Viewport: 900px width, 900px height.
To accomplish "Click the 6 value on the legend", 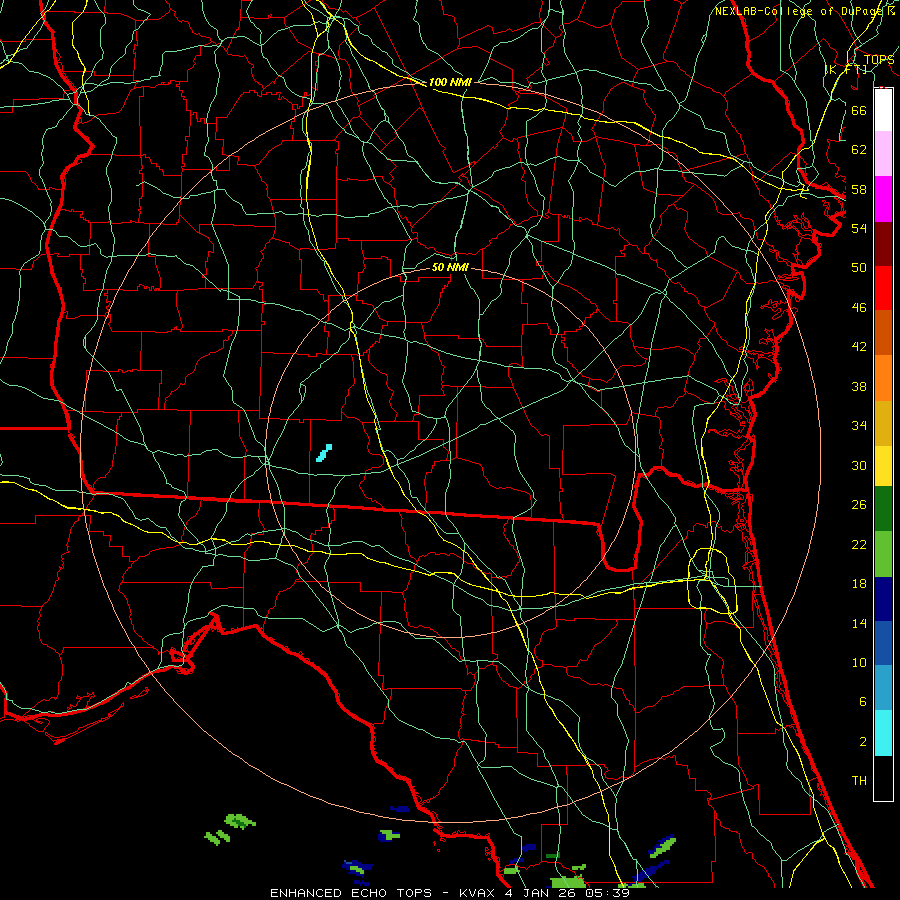I will click(862, 702).
